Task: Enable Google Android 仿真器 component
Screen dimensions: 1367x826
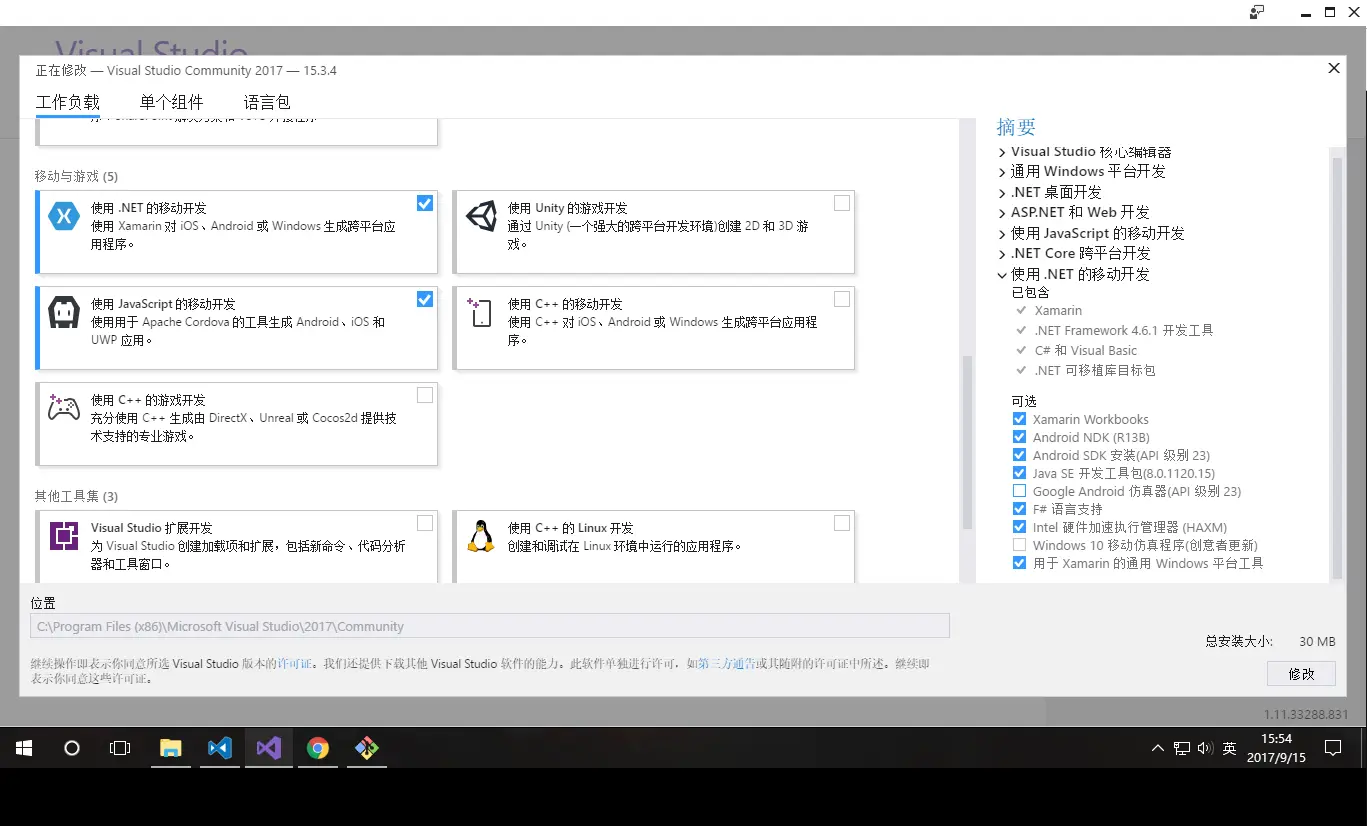Action: tap(1019, 490)
